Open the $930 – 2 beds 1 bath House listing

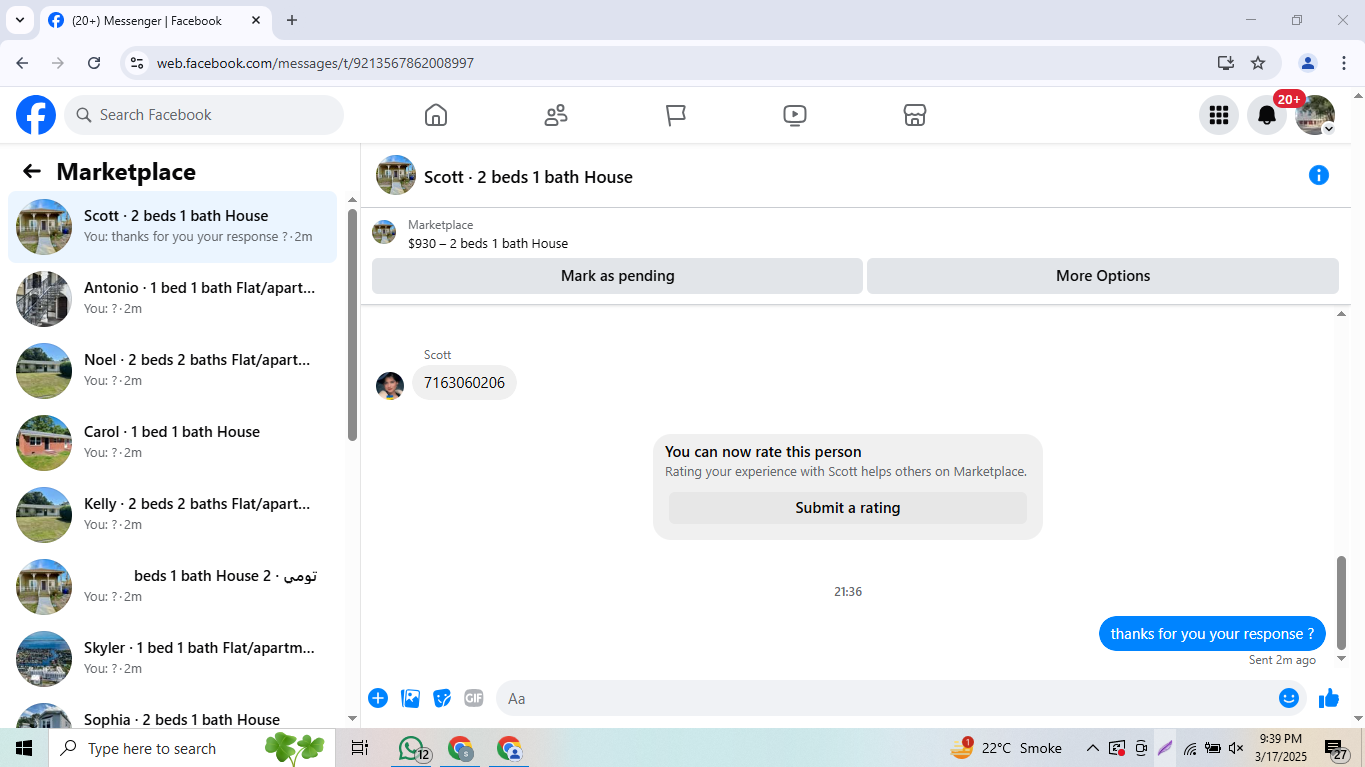pyautogui.click(x=488, y=243)
